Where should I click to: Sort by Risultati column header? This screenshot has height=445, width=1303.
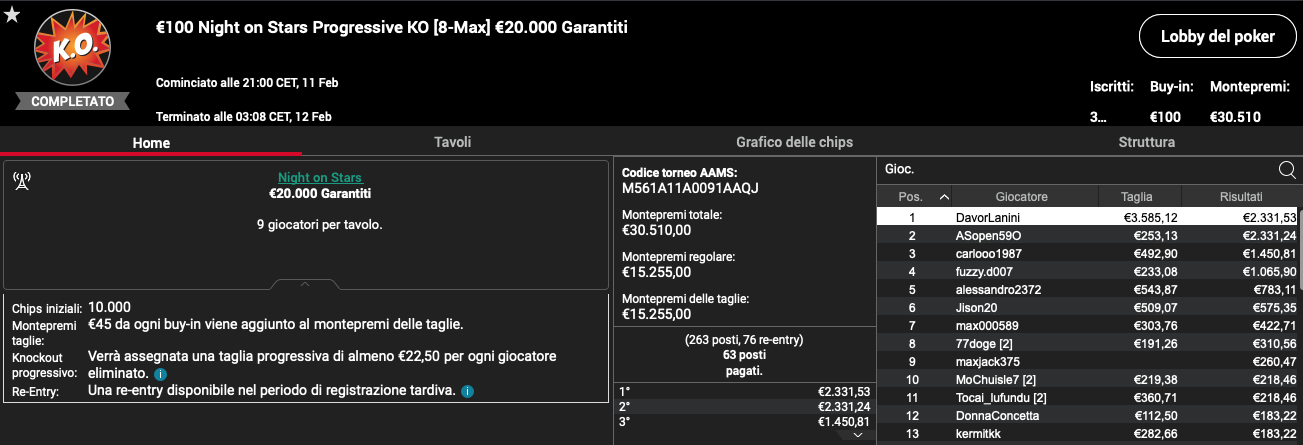pyautogui.click(x=1240, y=197)
